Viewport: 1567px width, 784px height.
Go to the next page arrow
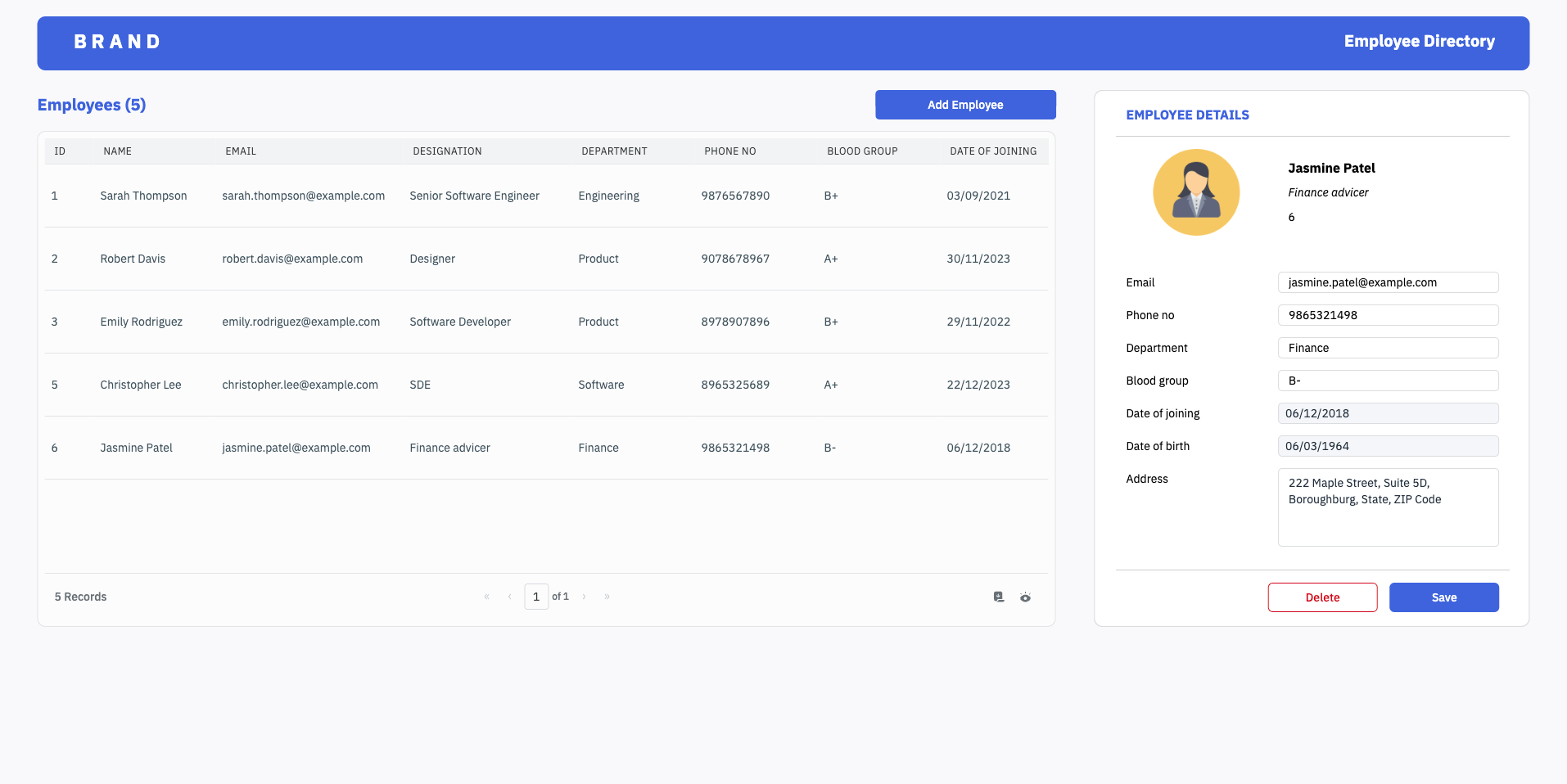[584, 597]
